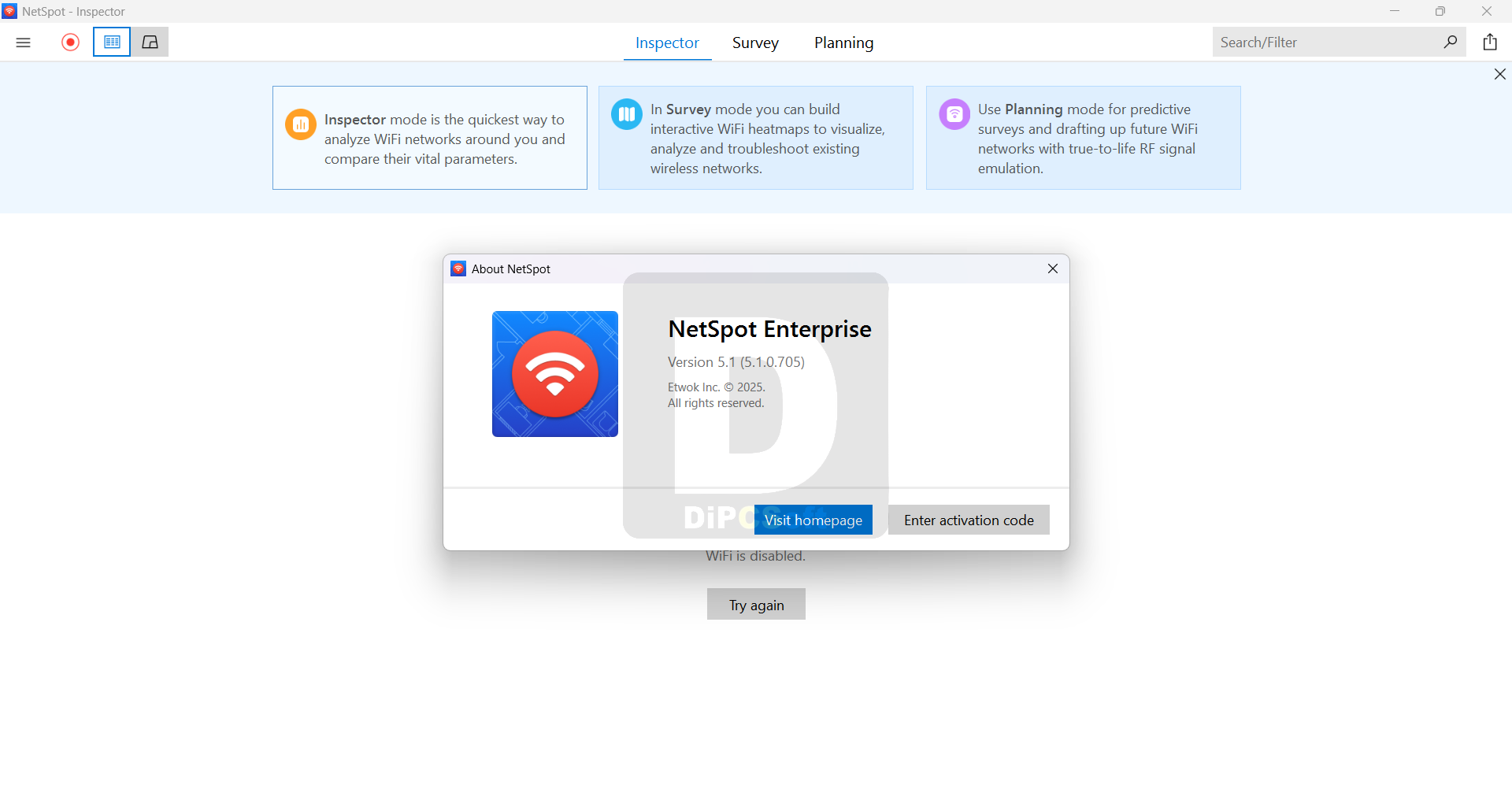Close the NetSpot main window
Image resolution: width=1512 pixels, height=811 pixels.
[x=1487, y=11]
